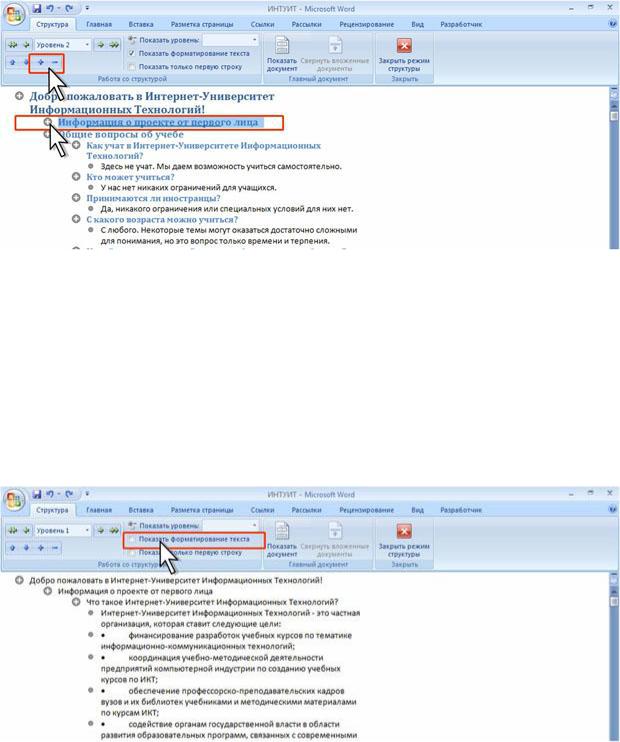Open Разметка страницы tab in upper window

202,24
